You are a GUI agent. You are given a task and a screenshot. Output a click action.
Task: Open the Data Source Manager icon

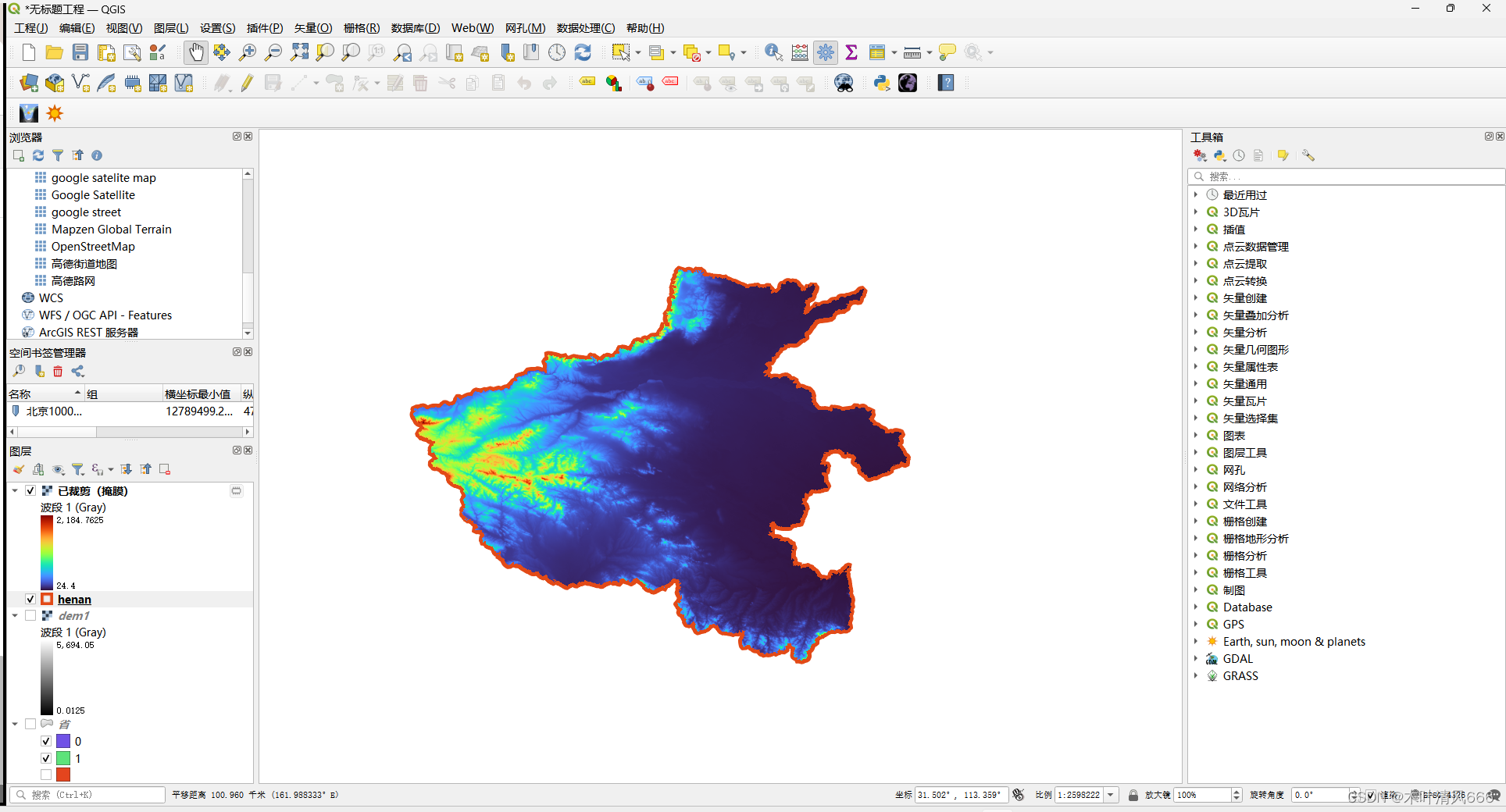click(x=29, y=83)
